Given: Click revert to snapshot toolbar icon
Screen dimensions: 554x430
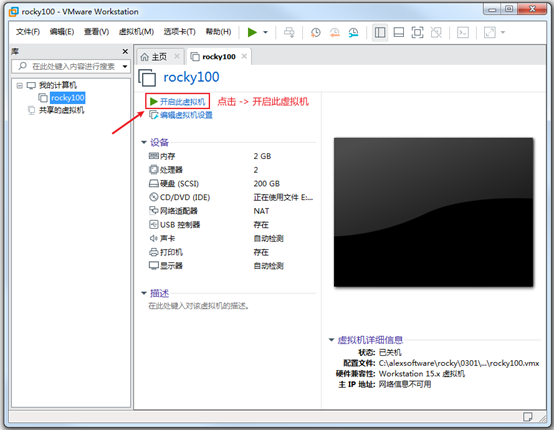Looking at the screenshot, I should [334, 33].
